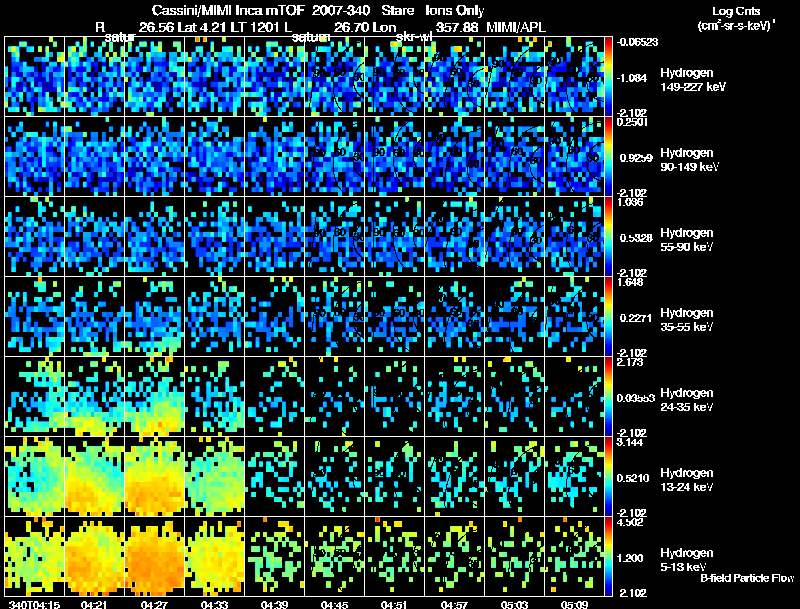Click the '04:21' time label
Image resolution: width=800 pixels, height=609 pixels.
(x=94, y=605)
